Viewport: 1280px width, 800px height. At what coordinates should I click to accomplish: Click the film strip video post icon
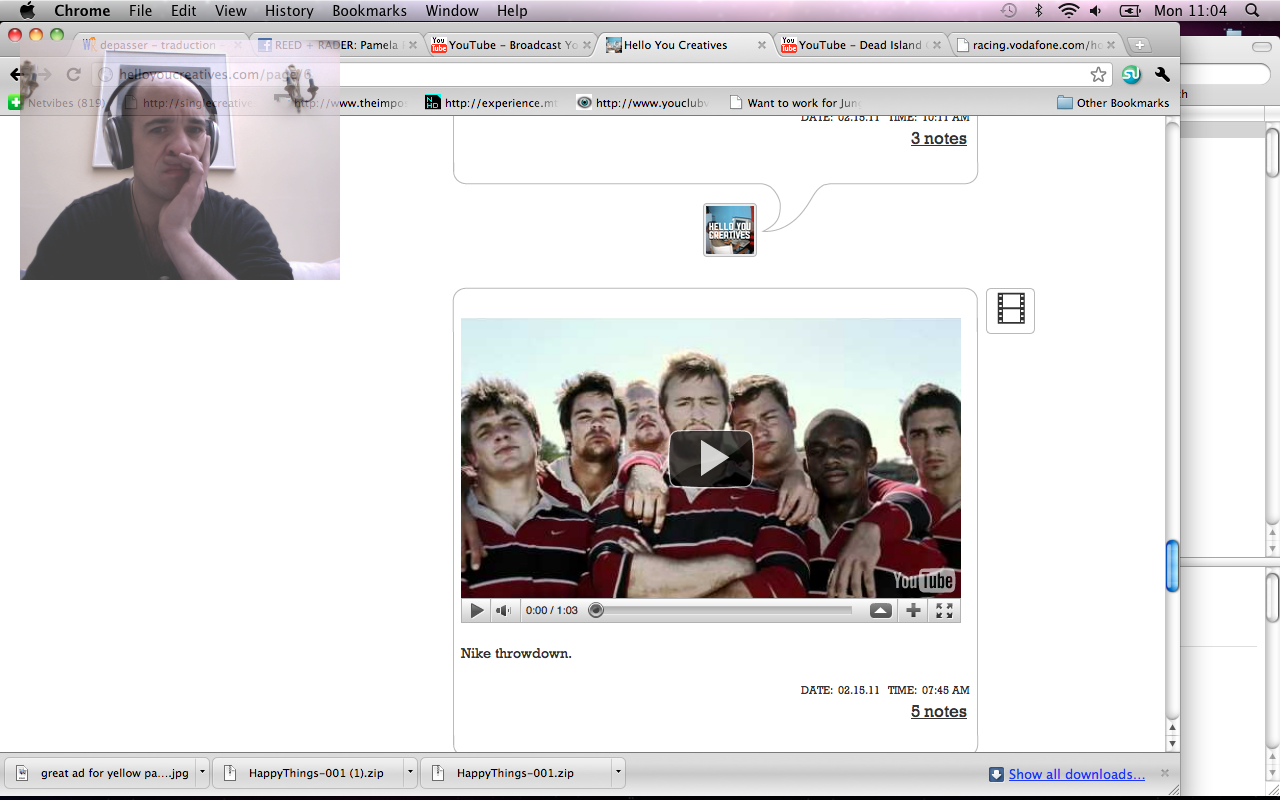pyautogui.click(x=1010, y=310)
